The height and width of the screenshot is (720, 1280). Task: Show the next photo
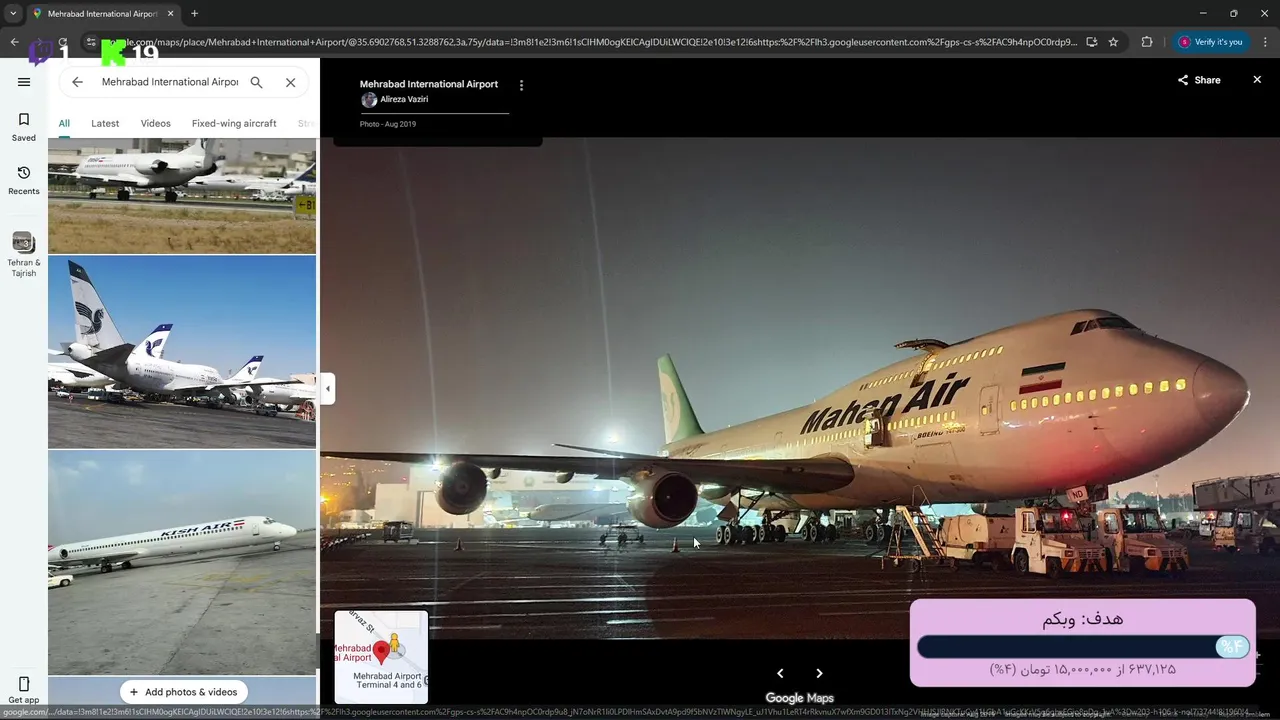[x=819, y=673]
